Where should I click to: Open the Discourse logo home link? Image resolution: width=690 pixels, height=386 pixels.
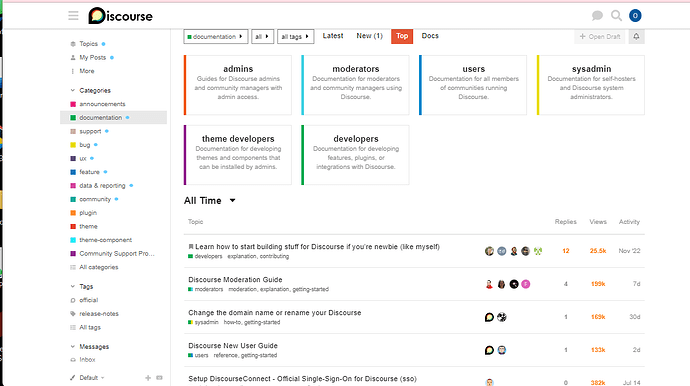coord(120,16)
